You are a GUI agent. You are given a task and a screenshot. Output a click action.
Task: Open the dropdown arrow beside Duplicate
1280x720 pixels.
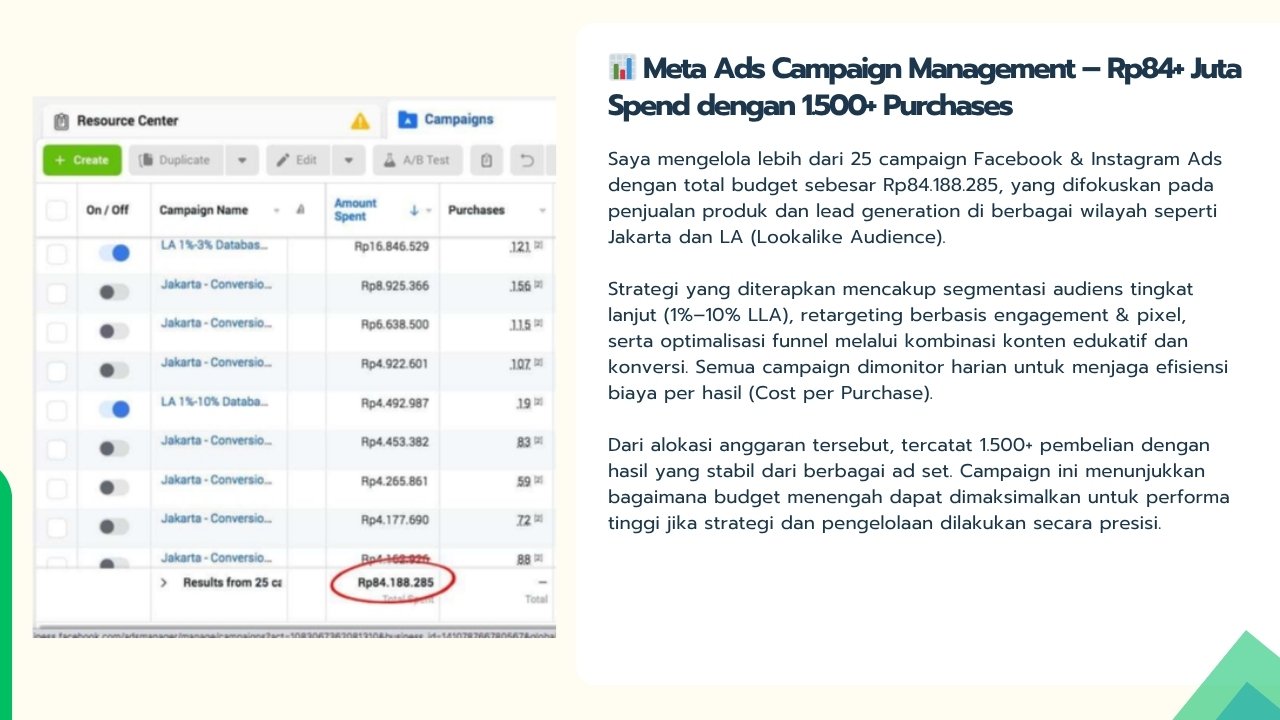tap(242, 160)
